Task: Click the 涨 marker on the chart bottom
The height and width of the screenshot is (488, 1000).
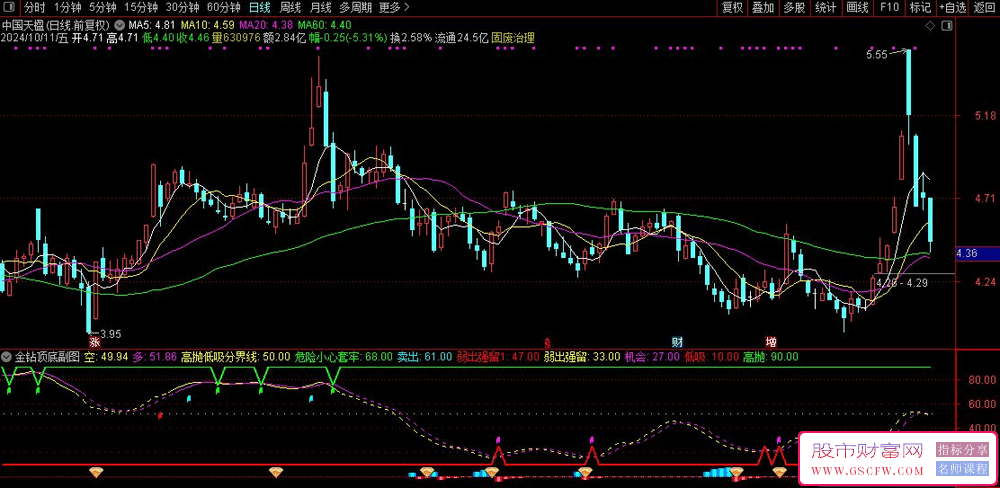Action: 93,341
